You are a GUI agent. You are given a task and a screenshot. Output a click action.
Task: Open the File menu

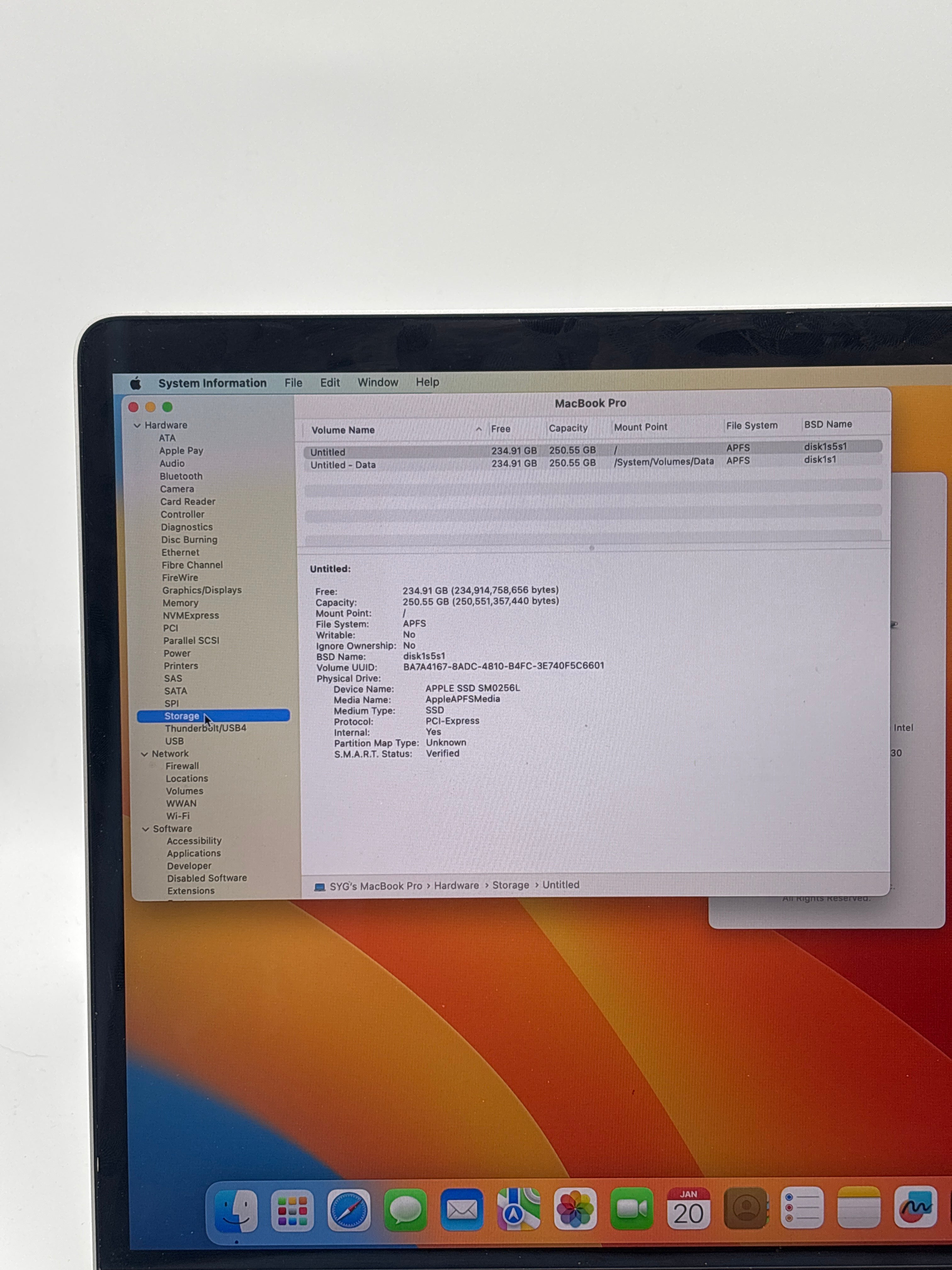(x=293, y=383)
